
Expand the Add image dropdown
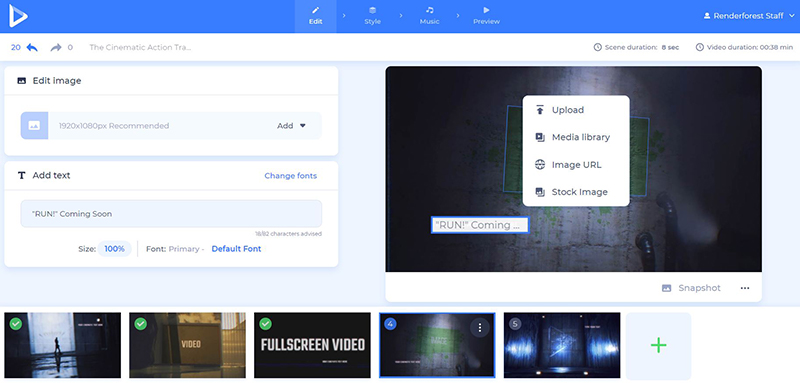(x=291, y=125)
